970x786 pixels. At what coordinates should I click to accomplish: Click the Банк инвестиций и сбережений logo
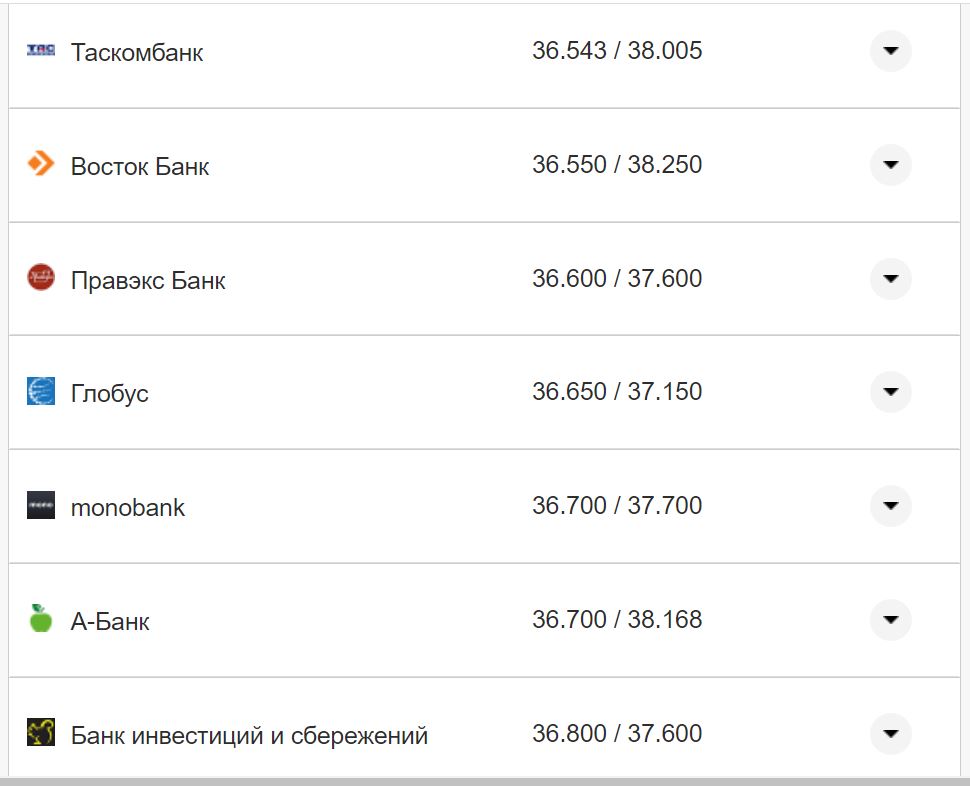pos(41,733)
